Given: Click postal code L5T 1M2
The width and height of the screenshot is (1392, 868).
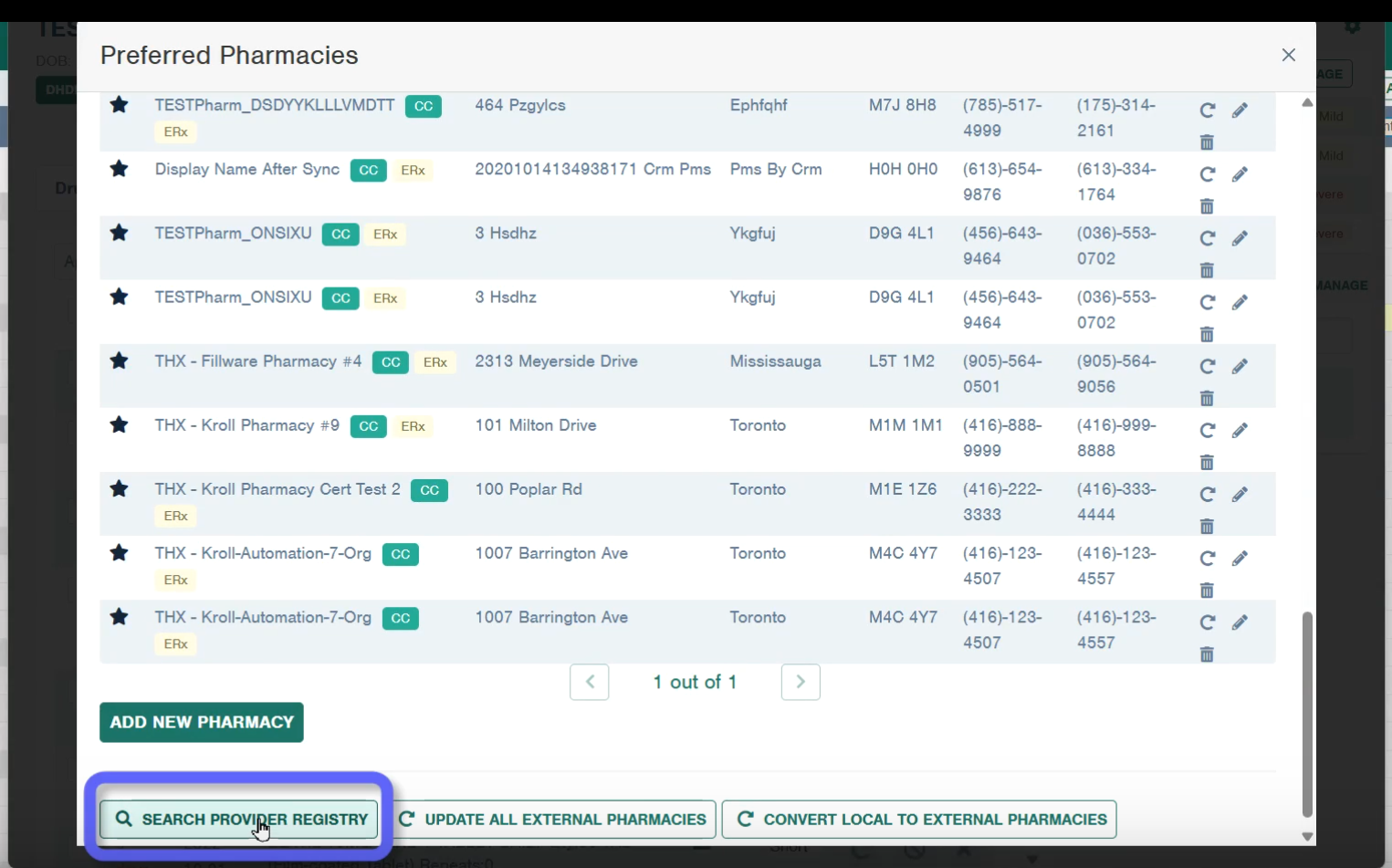Looking at the screenshot, I should click(902, 361).
